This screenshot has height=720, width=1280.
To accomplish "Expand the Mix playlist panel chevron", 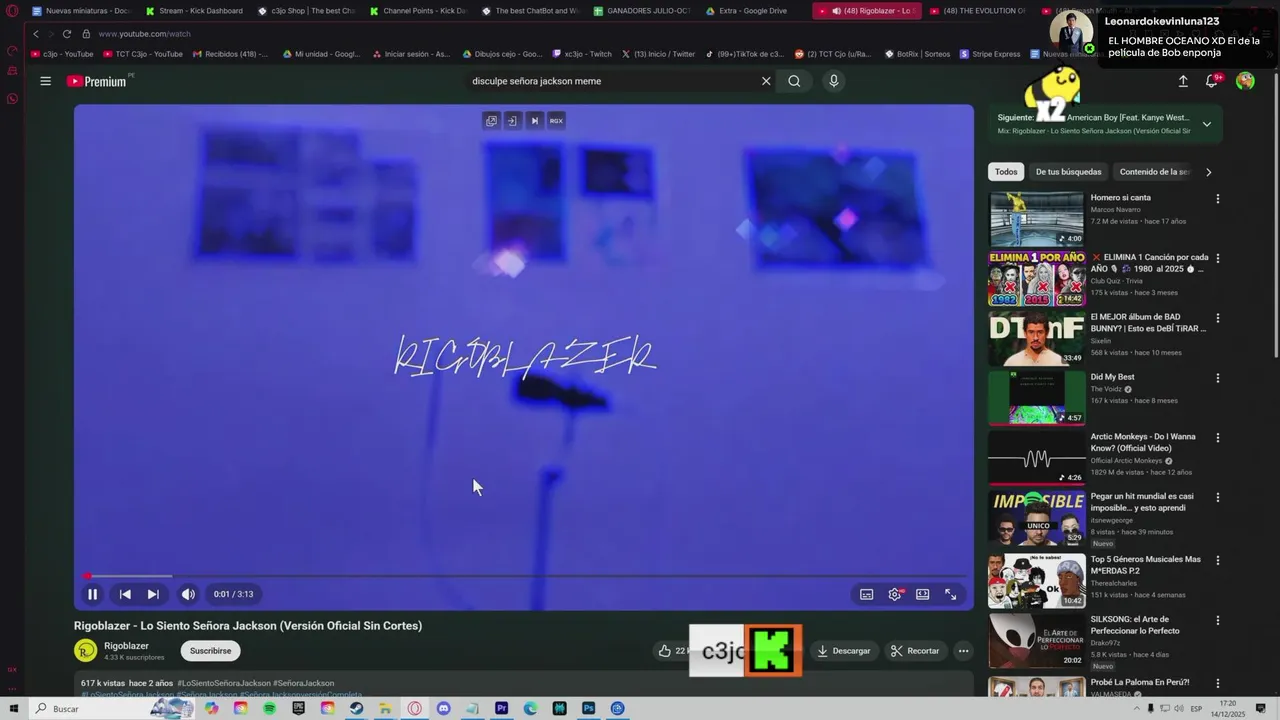I will click(x=1207, y=124).
